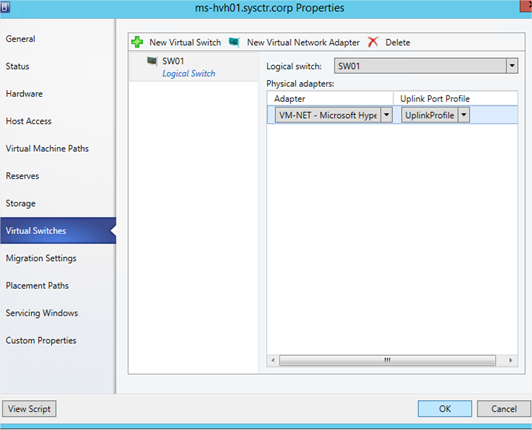532x430 pixels.
Task: Click the scrollbar right arrow in adapters list
Action: tap(511, 360)
